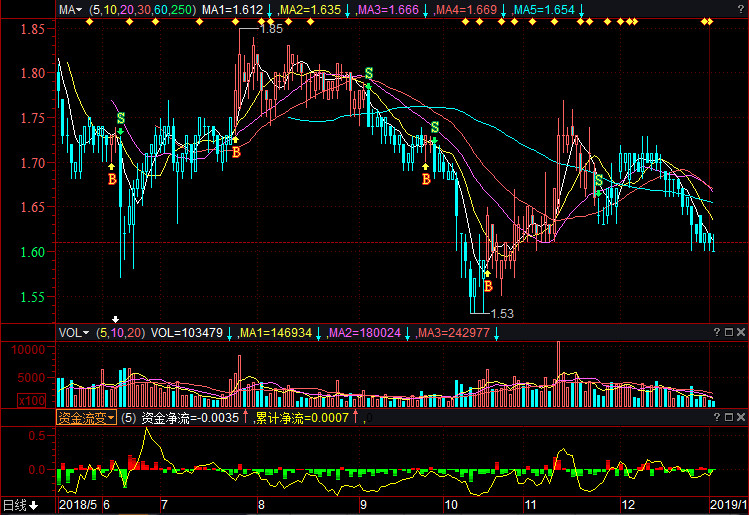The image size is (749, 515).
Task: Click the 1.60 price axis label
Action: point(32,252)
